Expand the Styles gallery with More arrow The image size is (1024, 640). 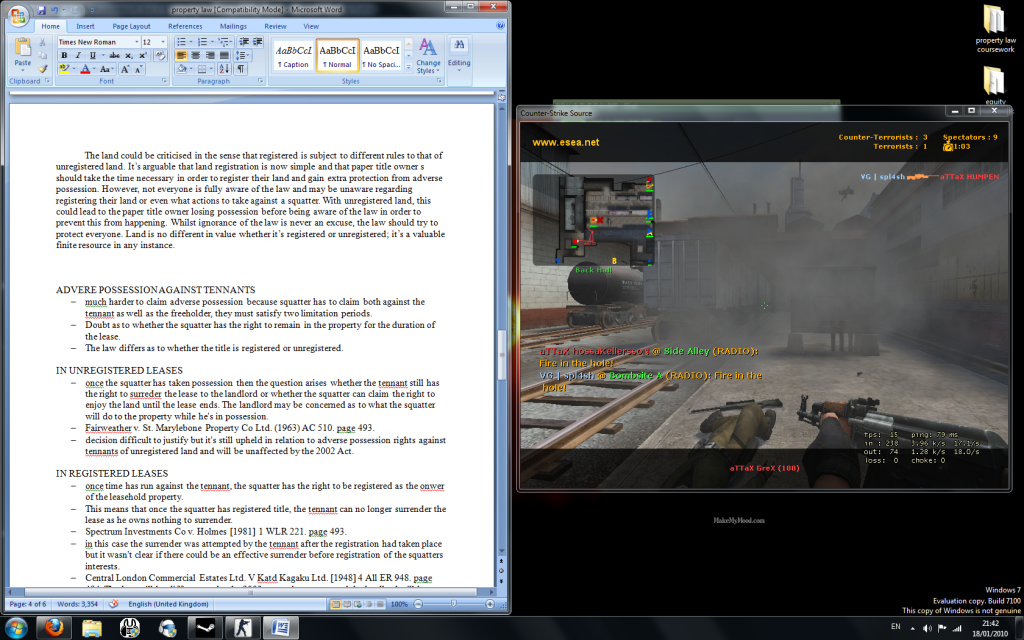coord(409,67)
